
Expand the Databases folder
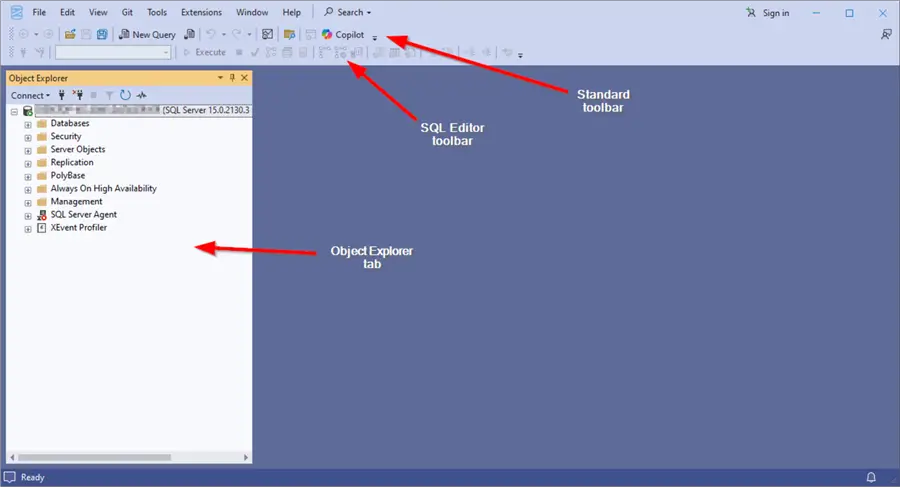click(x=28, y=125)
